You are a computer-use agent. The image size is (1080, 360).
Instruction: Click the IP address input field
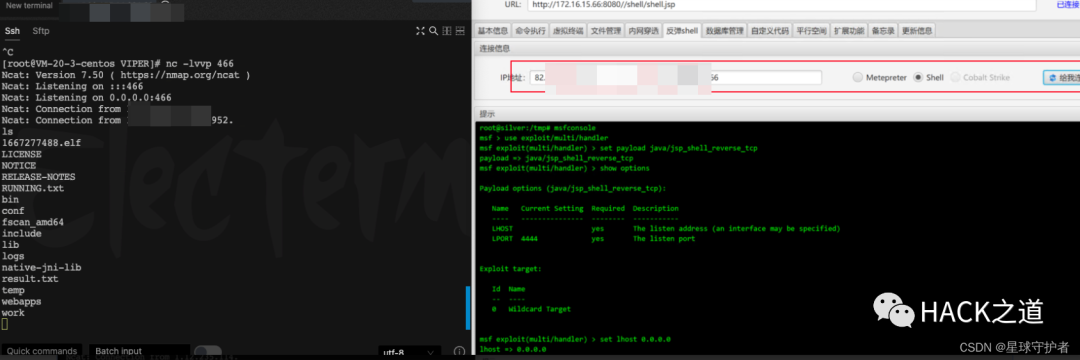[x=676, y=78]
